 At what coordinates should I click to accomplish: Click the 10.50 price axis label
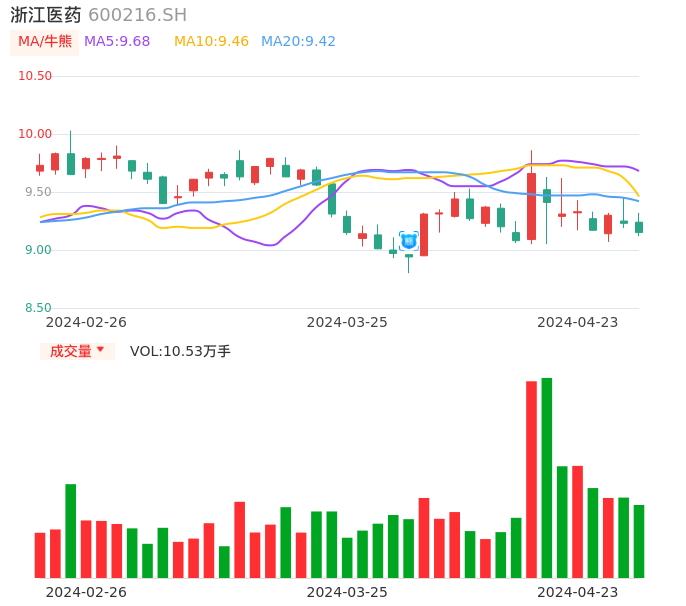point(35,76)
